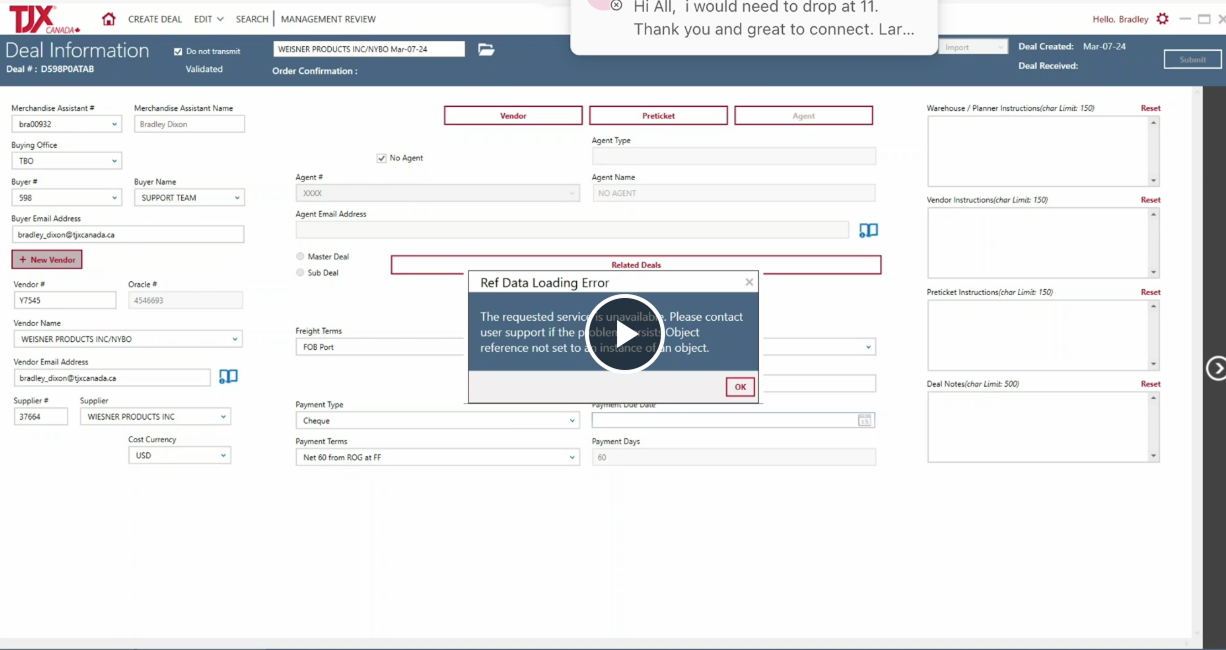Viewport: 1226px width, 650px height.
Task: Click the Oracle # 4546693 field
Action: pos(185,300)
